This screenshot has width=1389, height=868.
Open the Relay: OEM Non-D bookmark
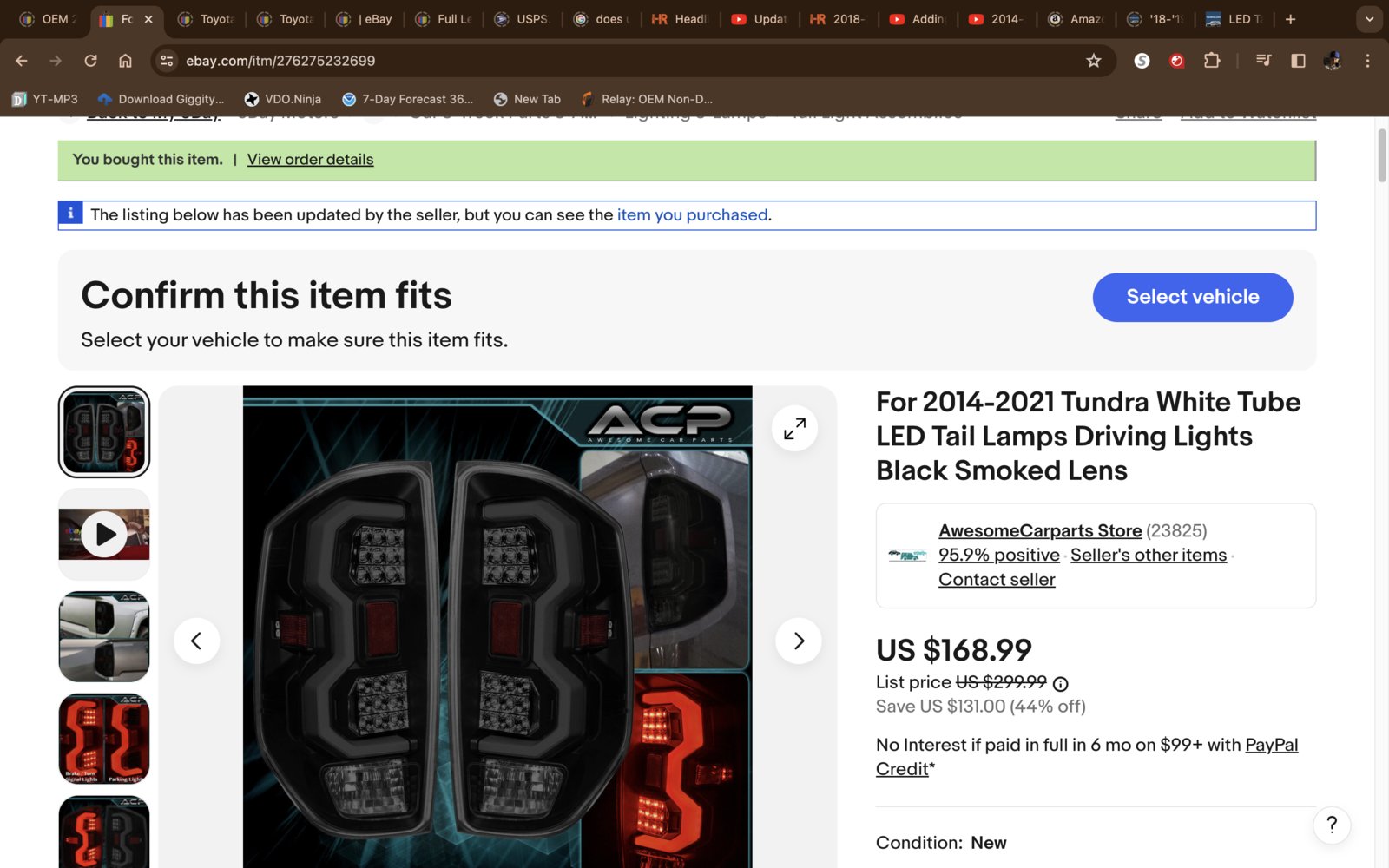[647, 99]
